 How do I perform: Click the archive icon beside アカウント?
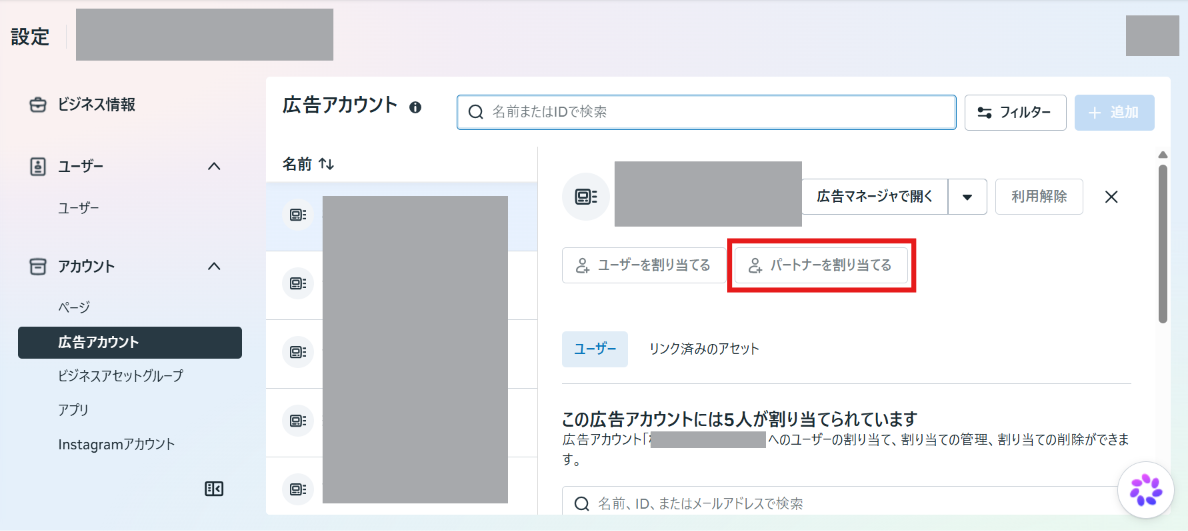37,266
